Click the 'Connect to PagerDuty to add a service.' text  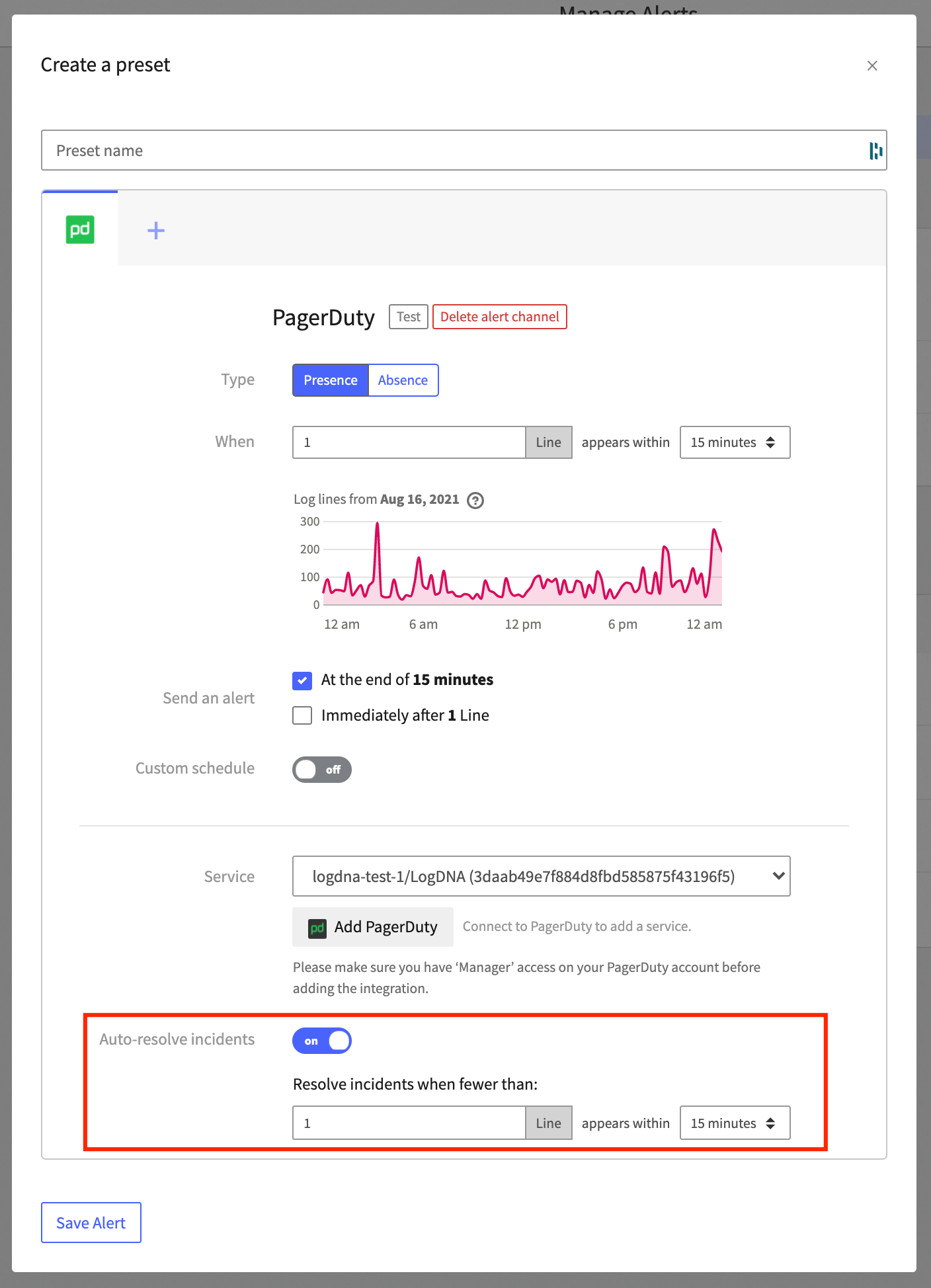point(577,926)
